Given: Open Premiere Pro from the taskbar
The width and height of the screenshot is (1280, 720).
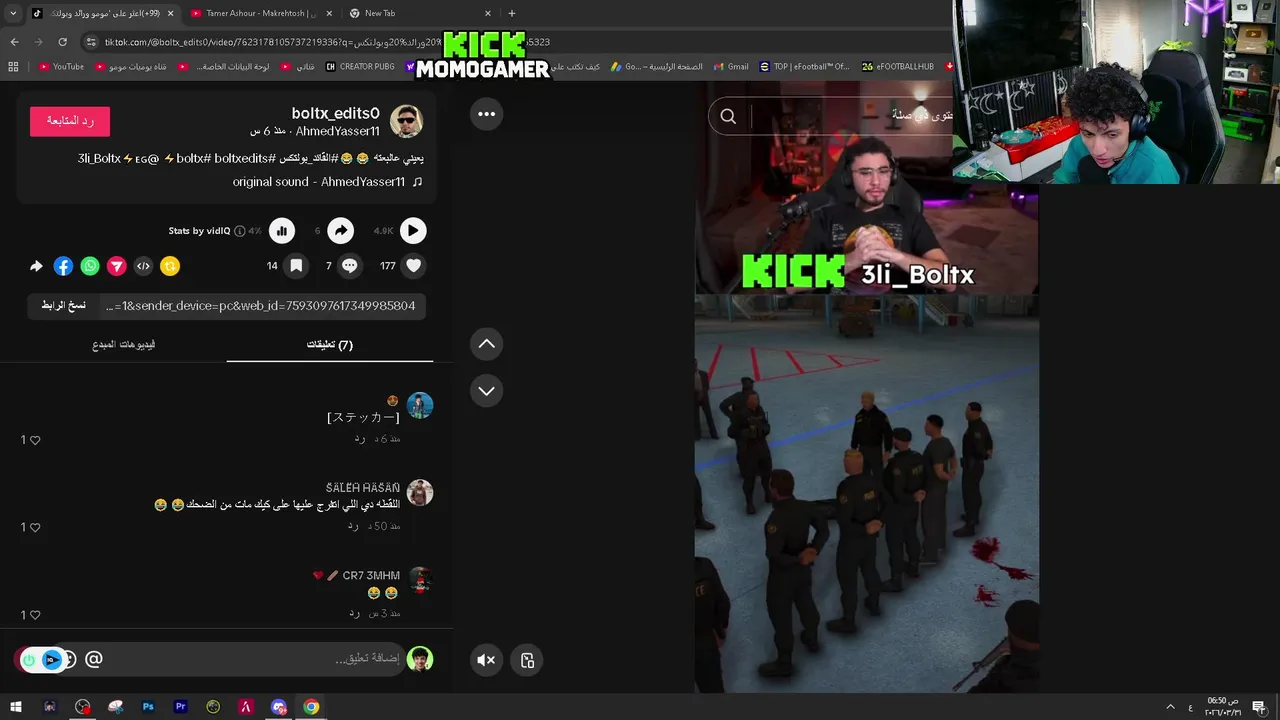Looking at the screenshot, I should (x=181, y=707).
